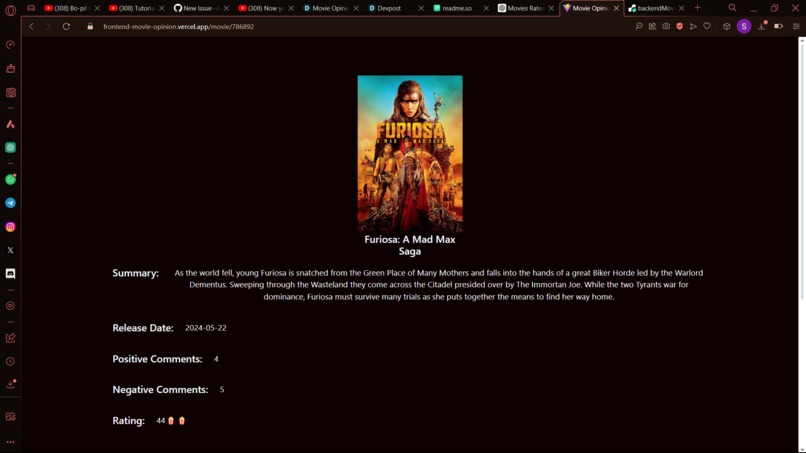The image size is (806, 453).
Task: Reload the current page
Action: (66, 26)
